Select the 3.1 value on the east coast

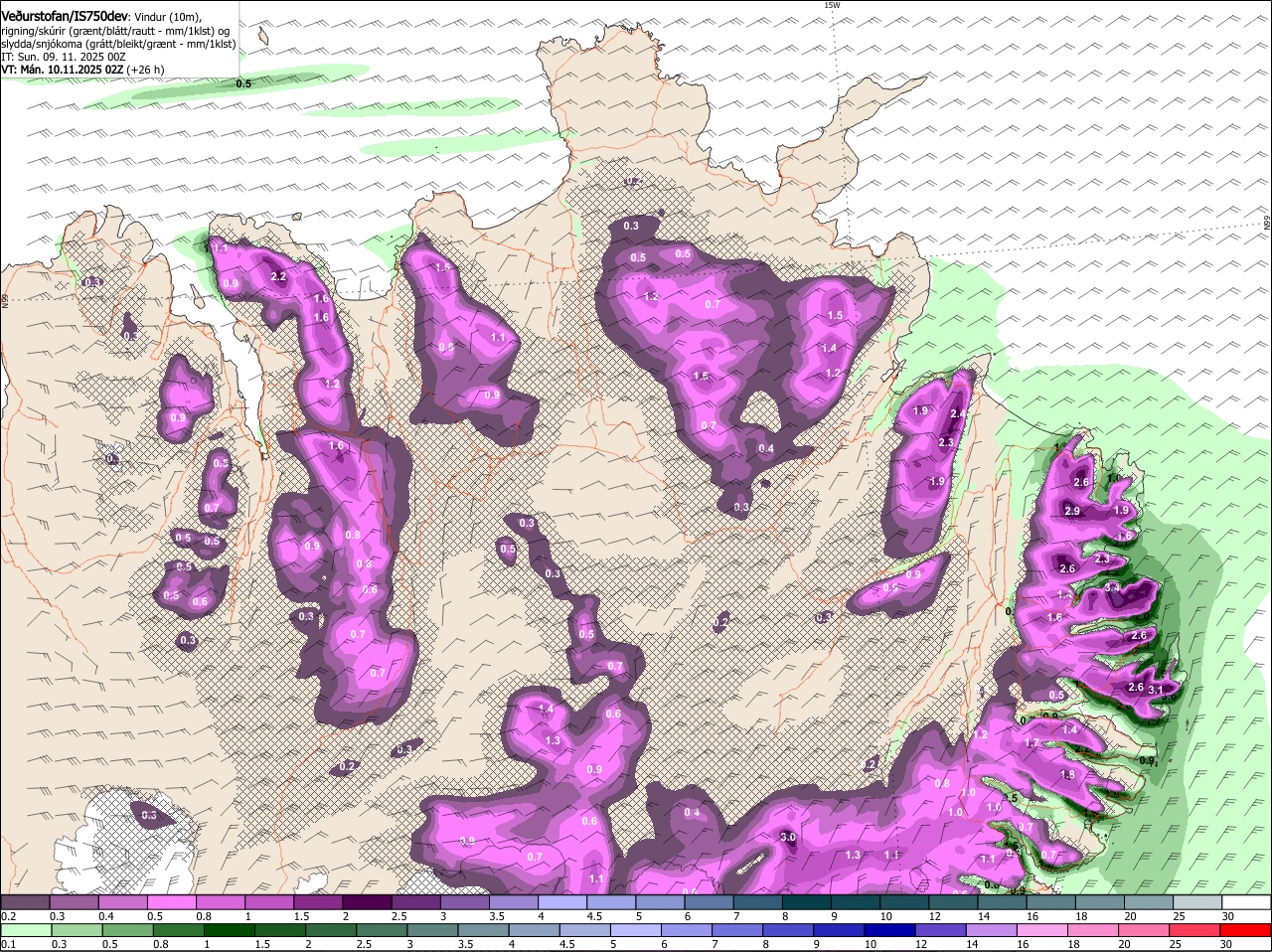pyautogui.click(x=1156, y=690)
